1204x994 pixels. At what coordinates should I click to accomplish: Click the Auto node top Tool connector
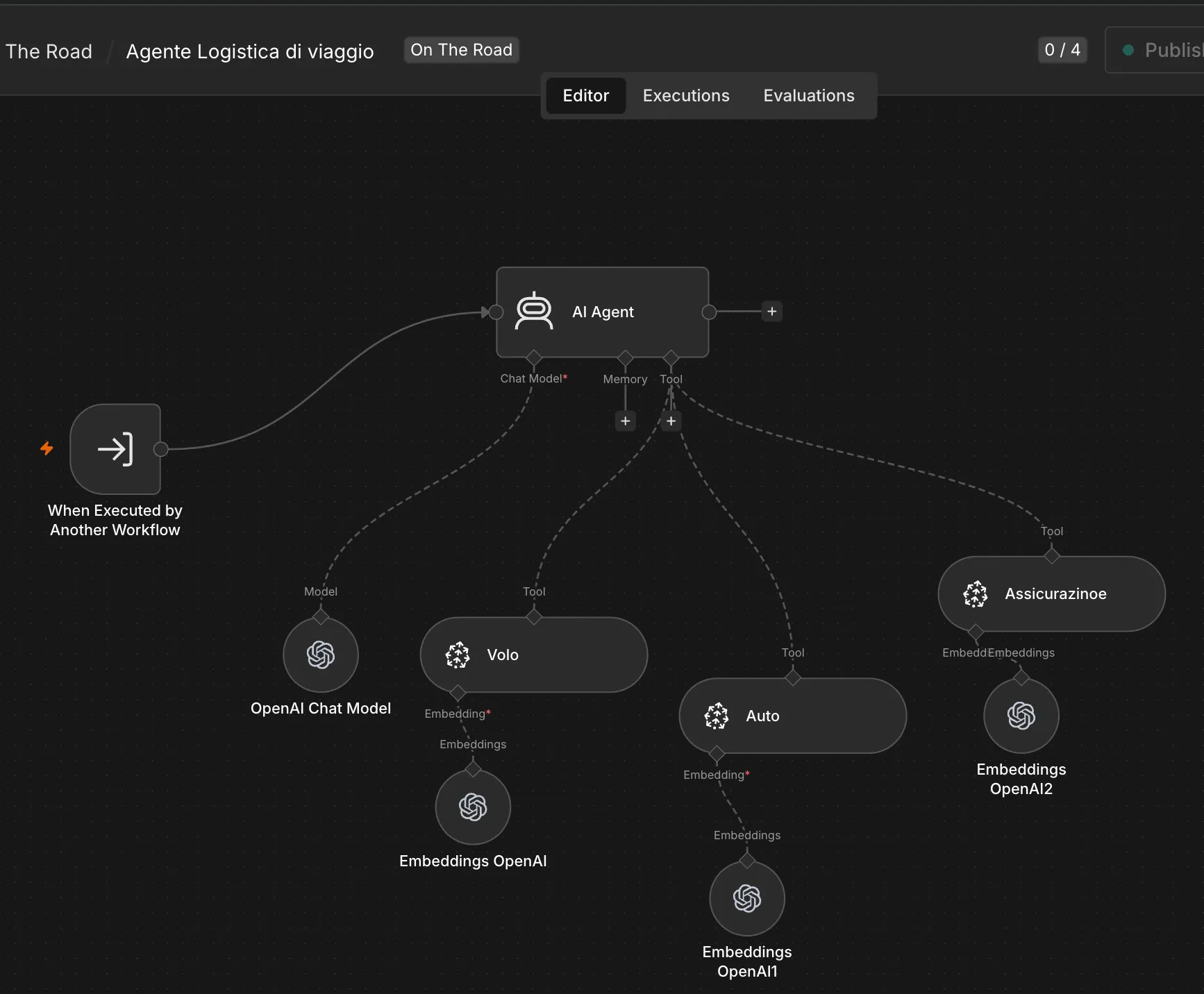coord(793,677)
